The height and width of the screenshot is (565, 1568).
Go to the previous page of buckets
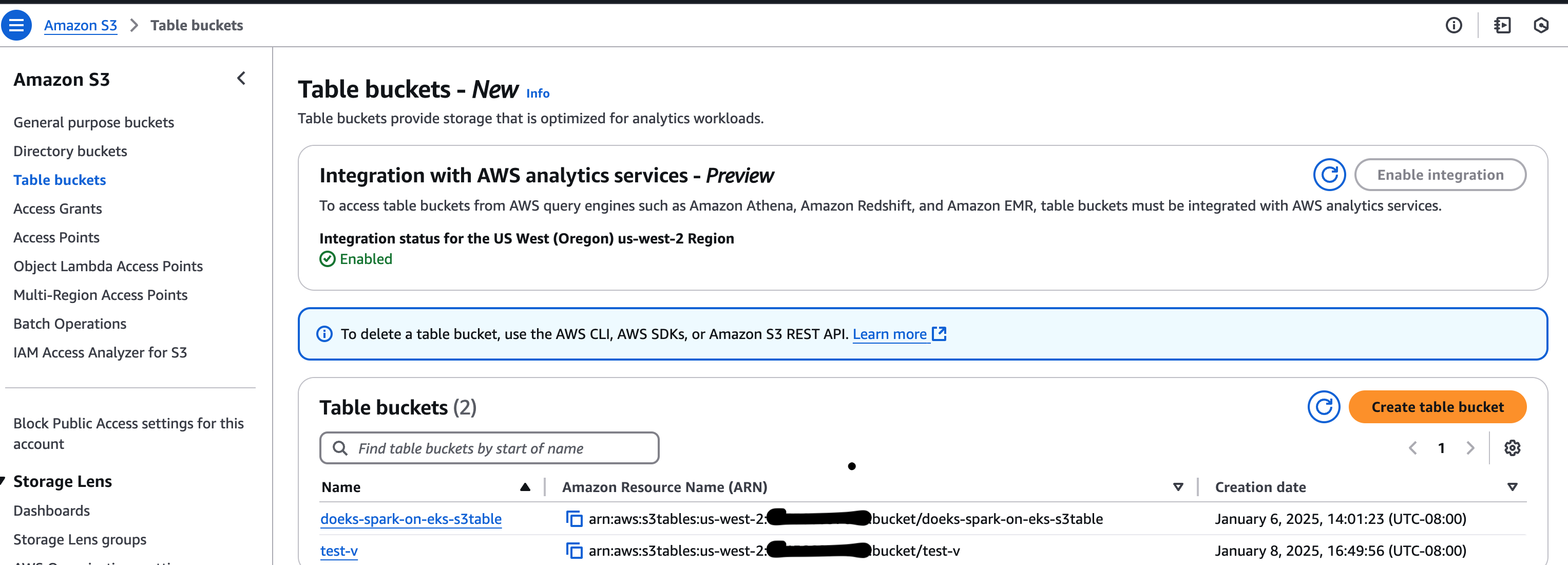click(1412, 448)
